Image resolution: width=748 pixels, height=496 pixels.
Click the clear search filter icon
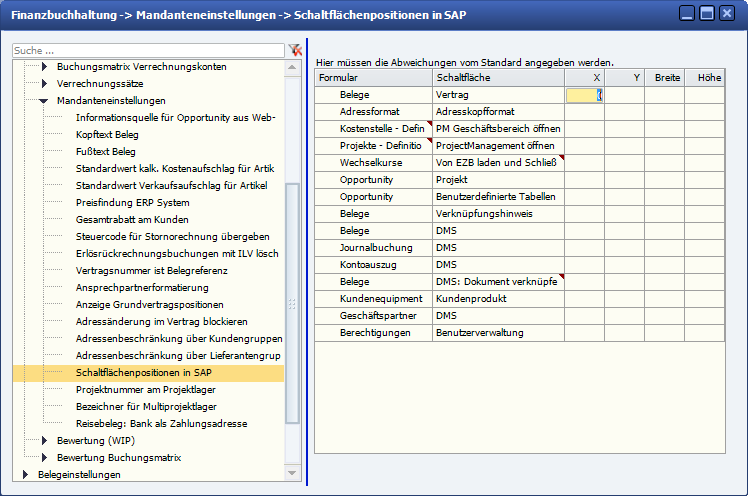(x=294, y=50)
